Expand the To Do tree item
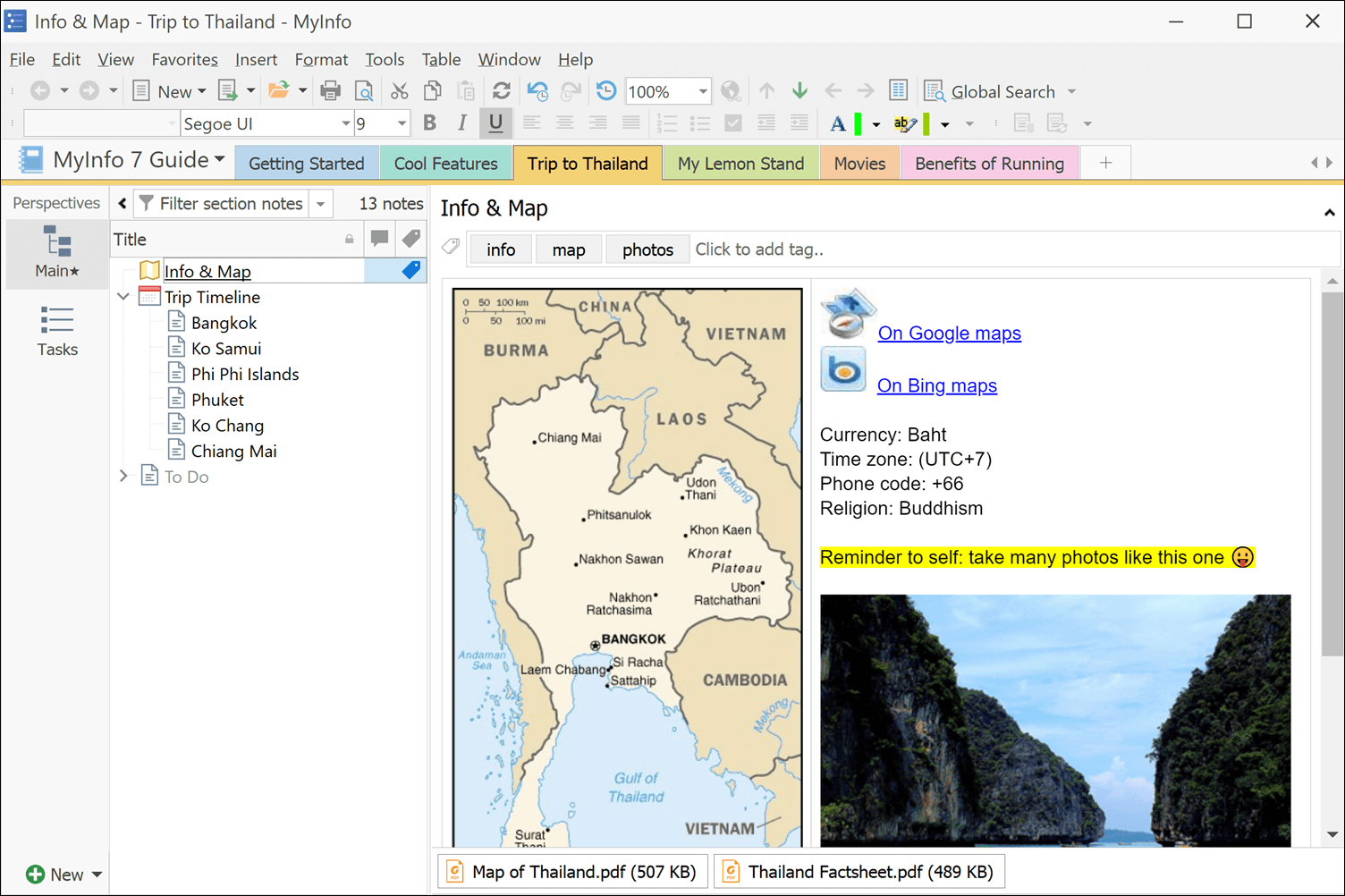The width and height of the screenshot is (1345, 896). [123, 476]
